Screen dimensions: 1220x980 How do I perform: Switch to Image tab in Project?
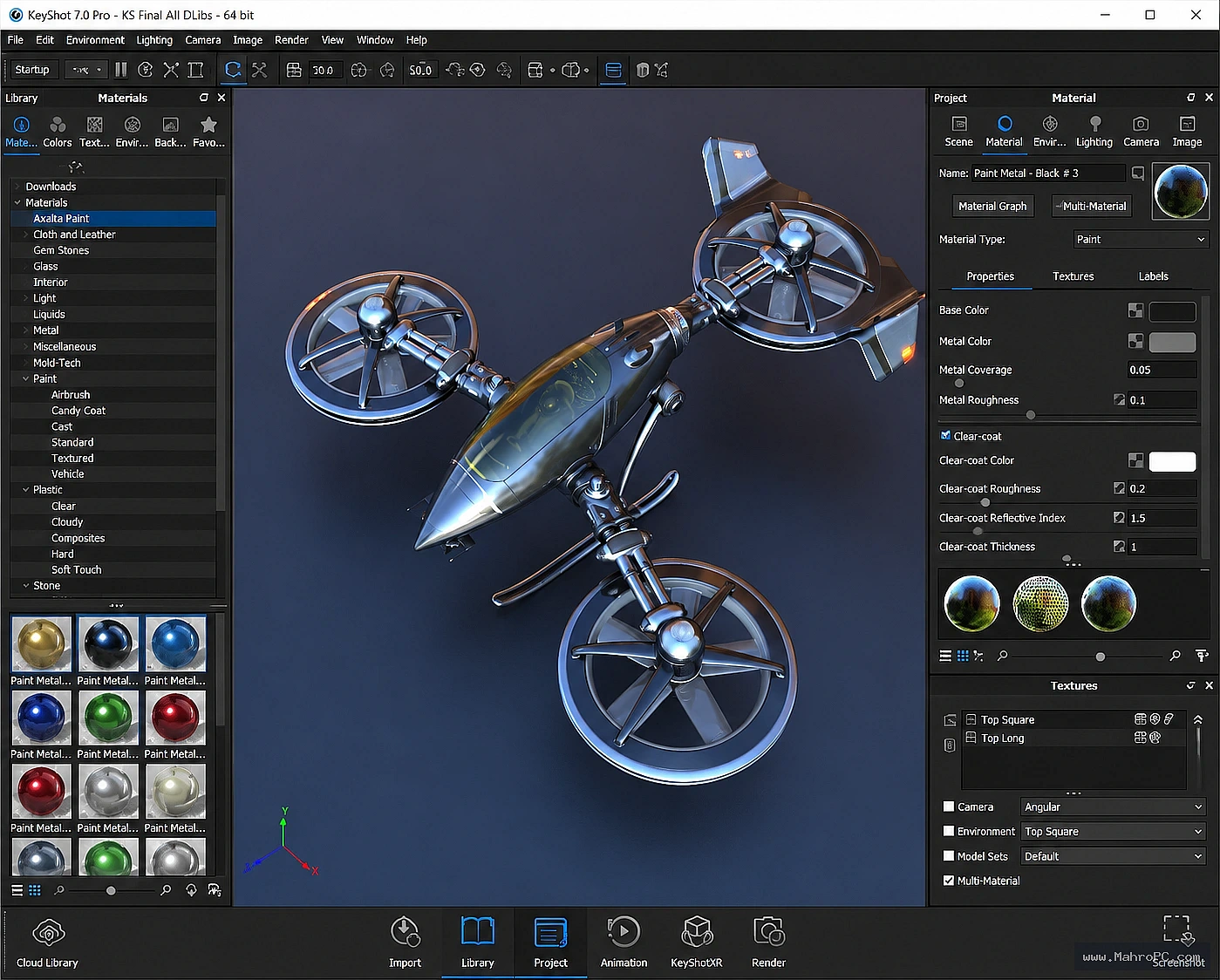click(x=1187, y=132)
